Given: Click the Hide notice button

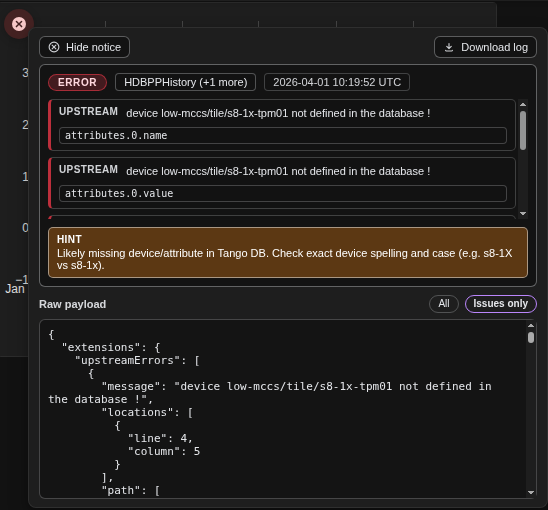Looking at the screenshot, I should click(x=85, y=47).
